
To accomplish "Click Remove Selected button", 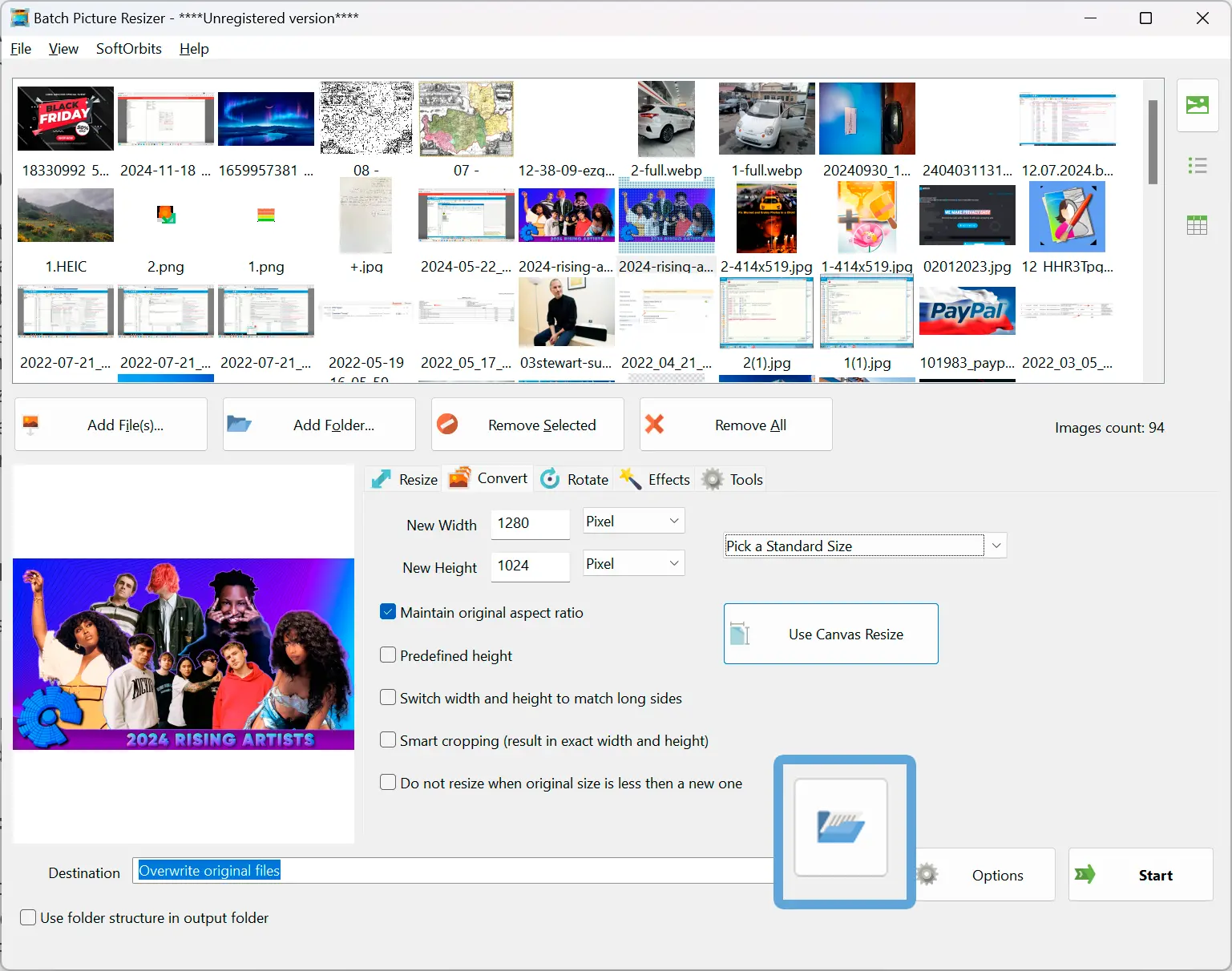I will (x=527, y=425).
